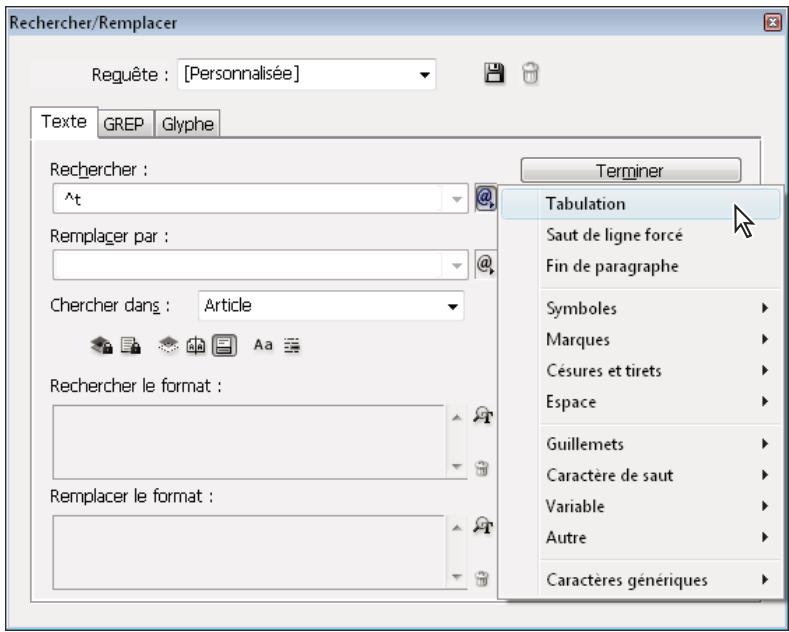Expand the Guillemets submenu
The image size is (789, 632).
pyautogui.click(x=659, y=444)
